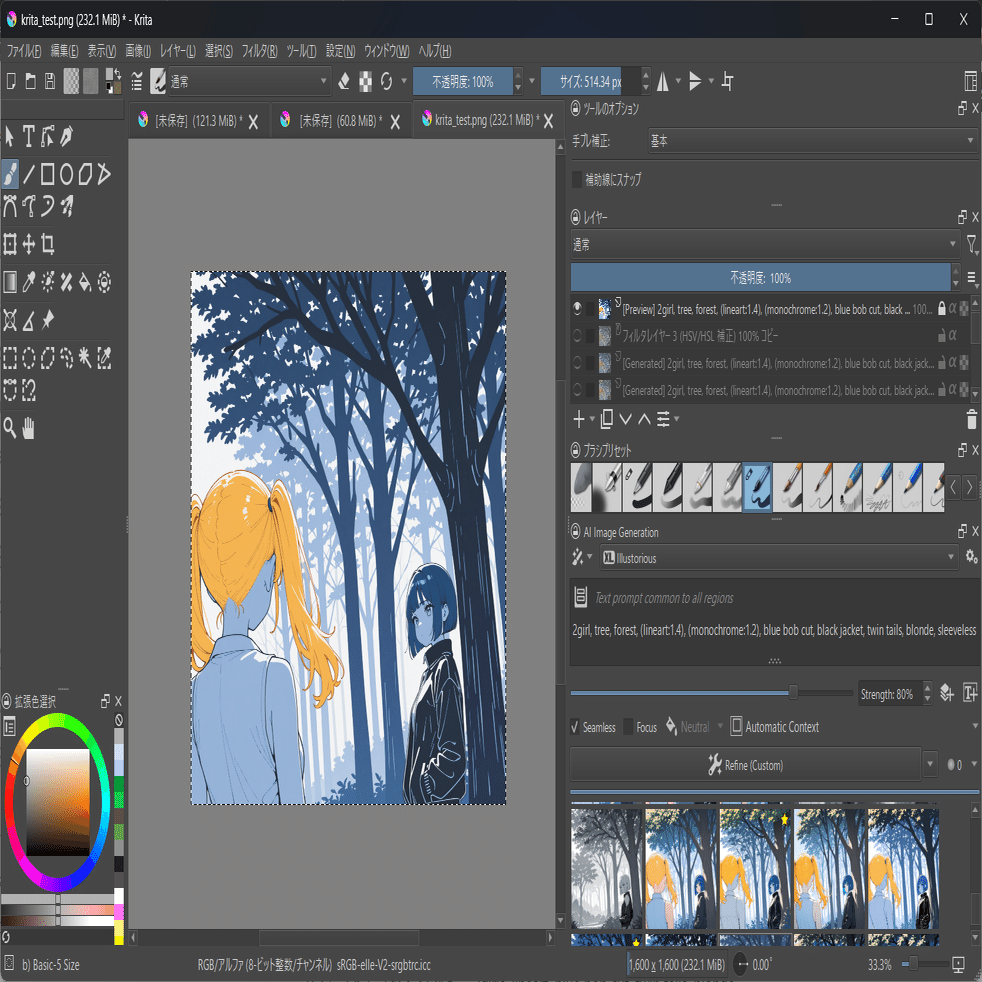
Task: Click the text prompt input field
Action: 774,629
